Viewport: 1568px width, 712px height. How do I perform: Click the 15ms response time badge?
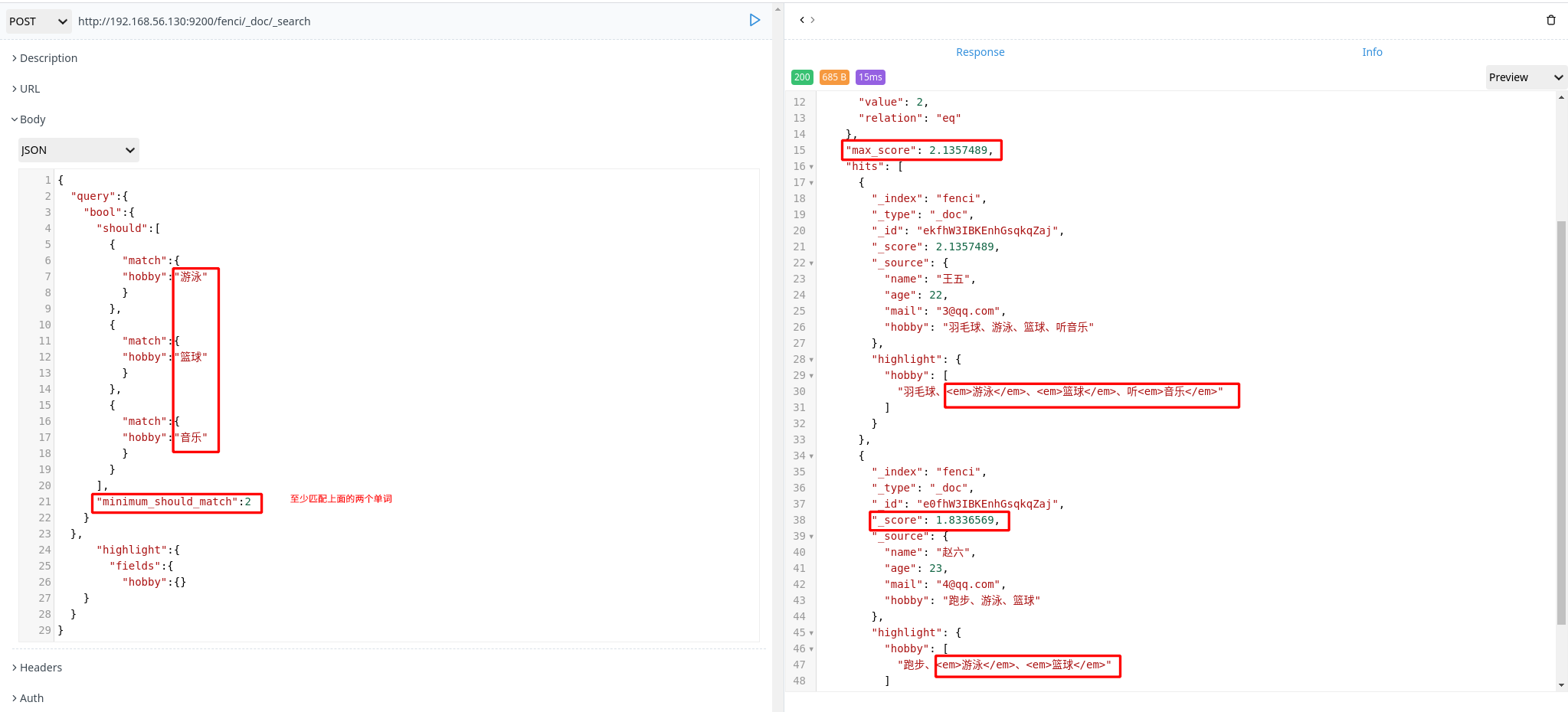[869, 77]
